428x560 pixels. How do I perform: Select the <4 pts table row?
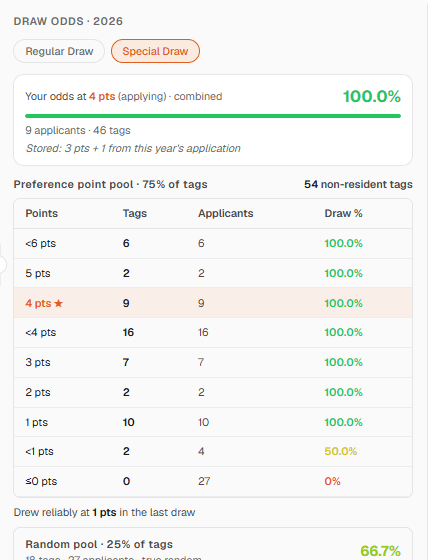click(213, 332)
